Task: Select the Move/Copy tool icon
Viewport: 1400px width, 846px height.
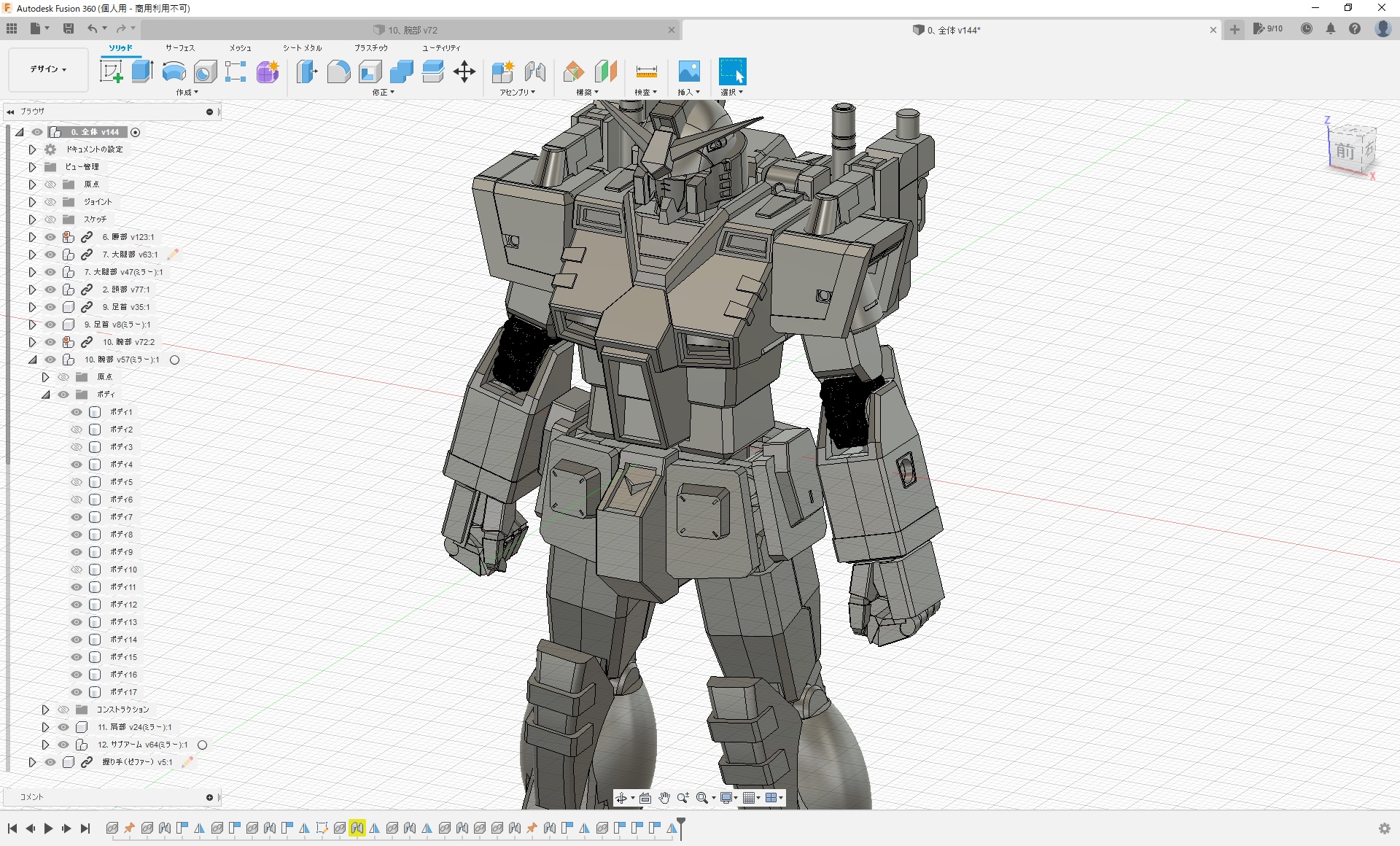Action: click(x=464, y=71)
